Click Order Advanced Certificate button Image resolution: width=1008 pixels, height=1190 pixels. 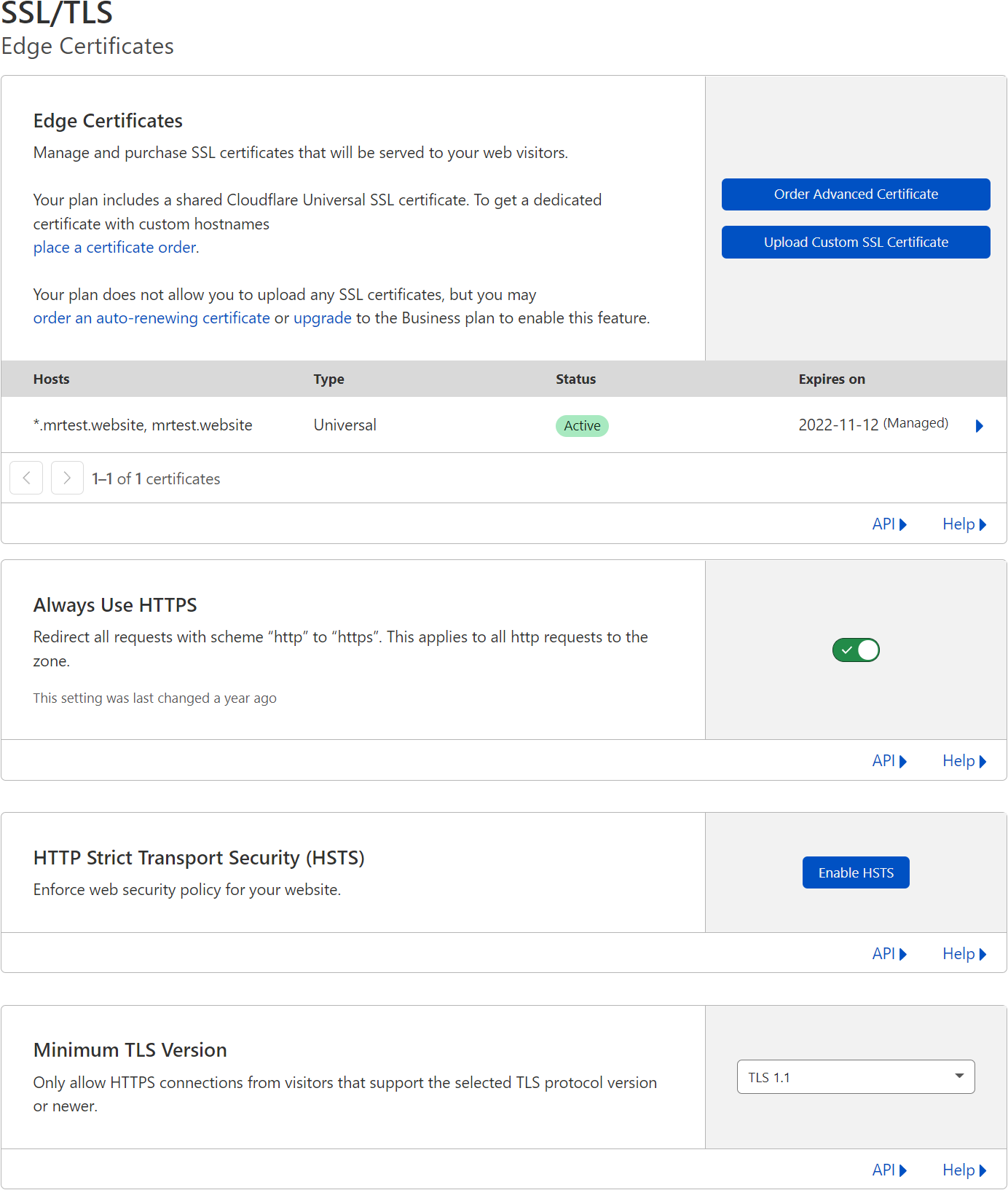(x=856, y=194)
